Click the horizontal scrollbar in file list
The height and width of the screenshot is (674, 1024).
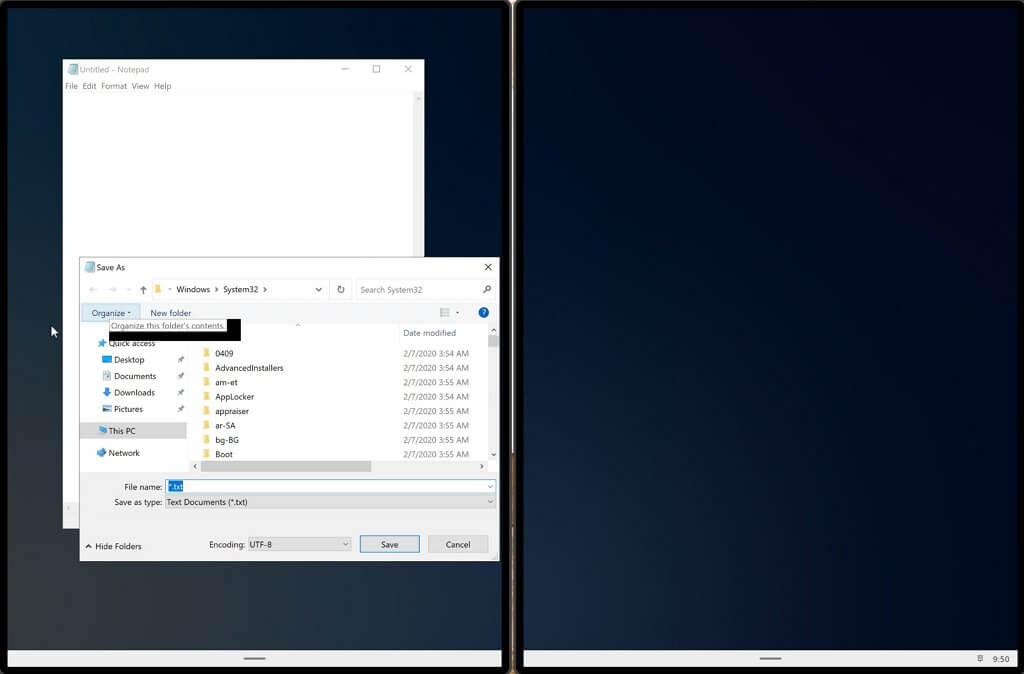coord(286,466)
